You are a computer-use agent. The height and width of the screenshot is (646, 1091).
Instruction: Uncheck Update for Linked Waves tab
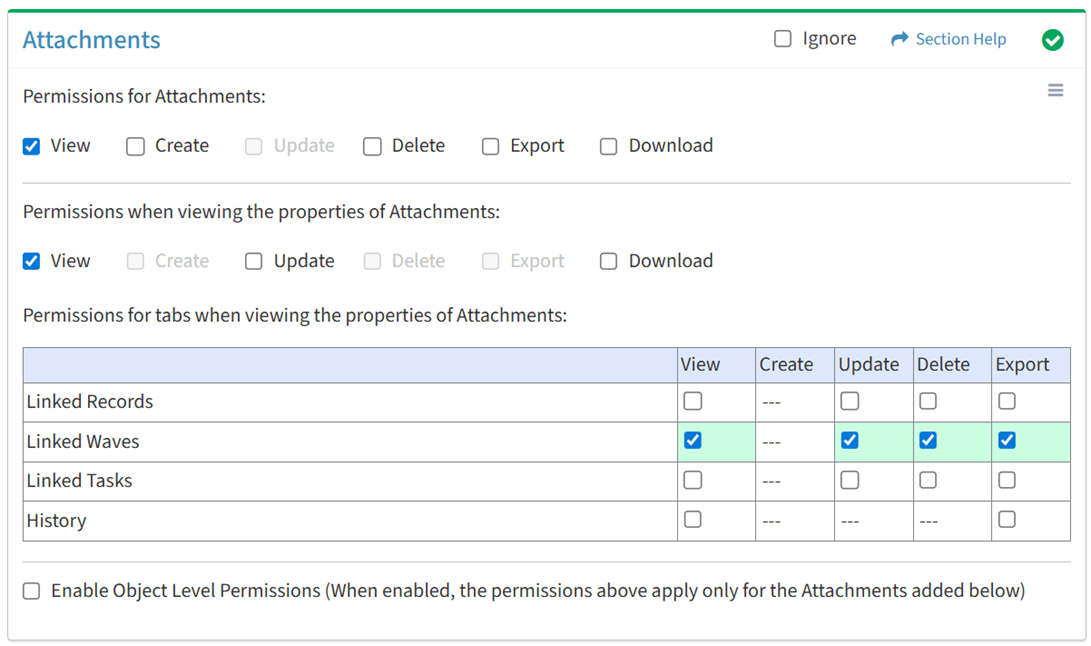(x=850, y=441)
